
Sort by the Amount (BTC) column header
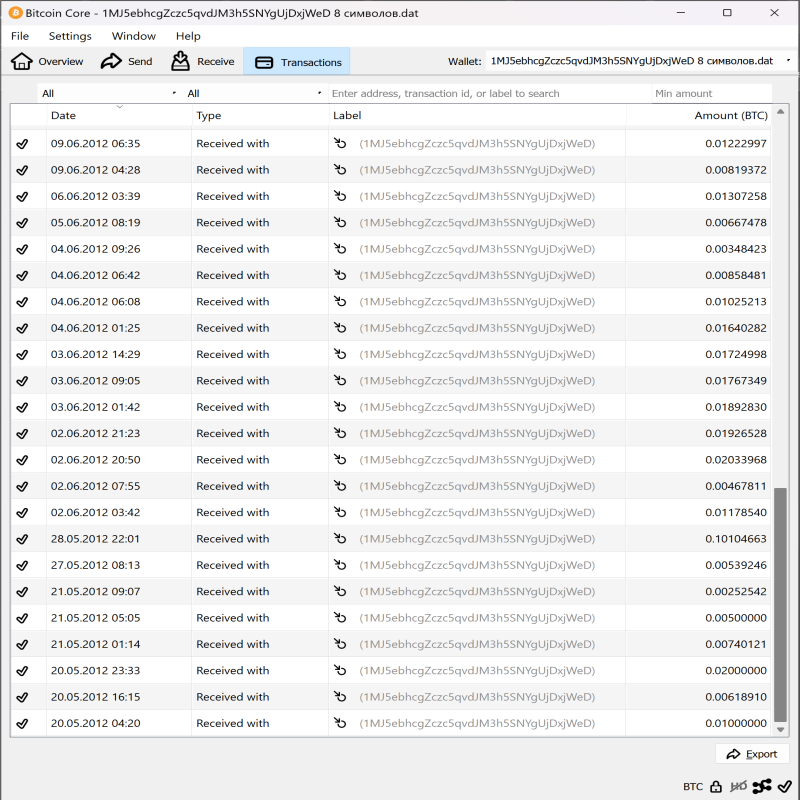tap(698, 115)
